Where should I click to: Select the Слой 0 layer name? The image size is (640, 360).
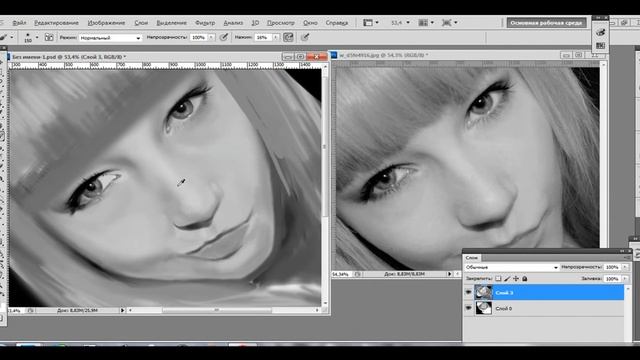point(504,309)
